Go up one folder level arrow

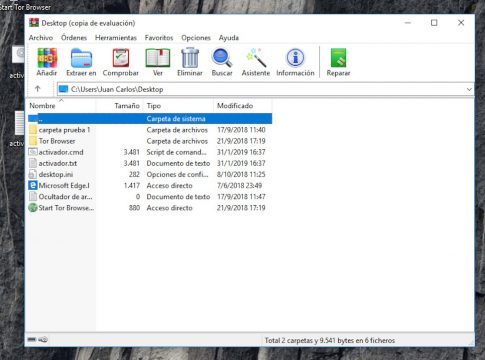(x=38, y=89)
